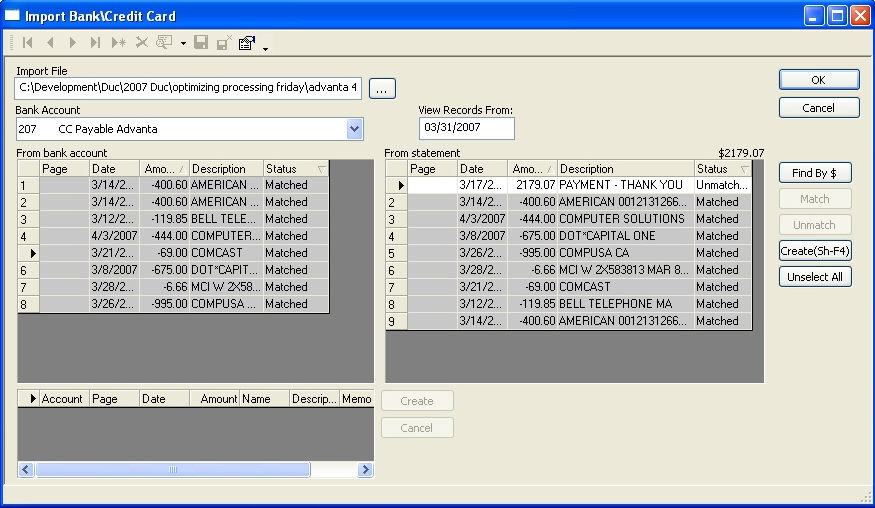Screen dimensions: 875x508
Task: Expand Status filter in bank account grid
Action: point(321,169)
